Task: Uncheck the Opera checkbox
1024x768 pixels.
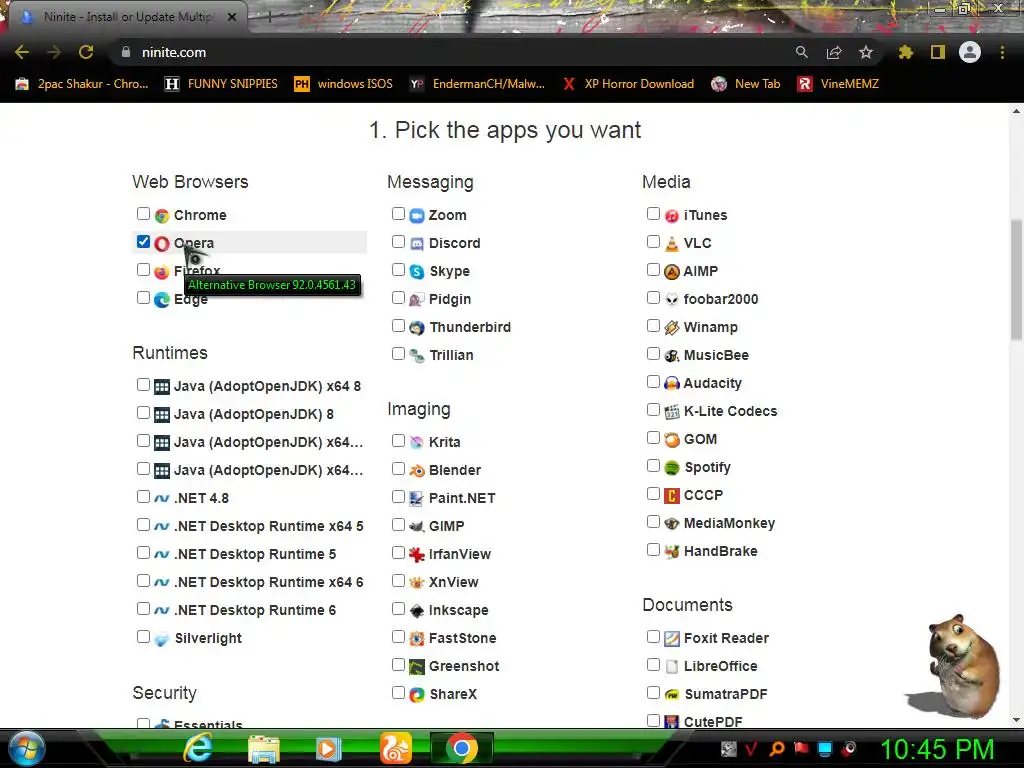Action: tap(143, 242)
